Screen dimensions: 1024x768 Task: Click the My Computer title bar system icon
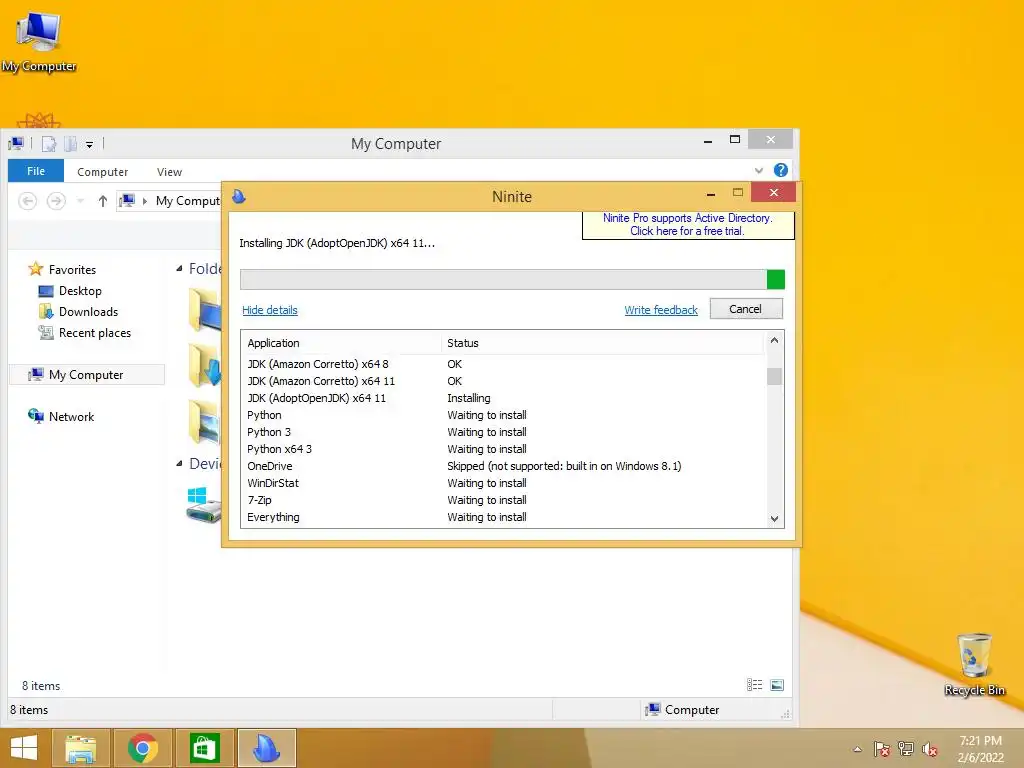point(16,144)
